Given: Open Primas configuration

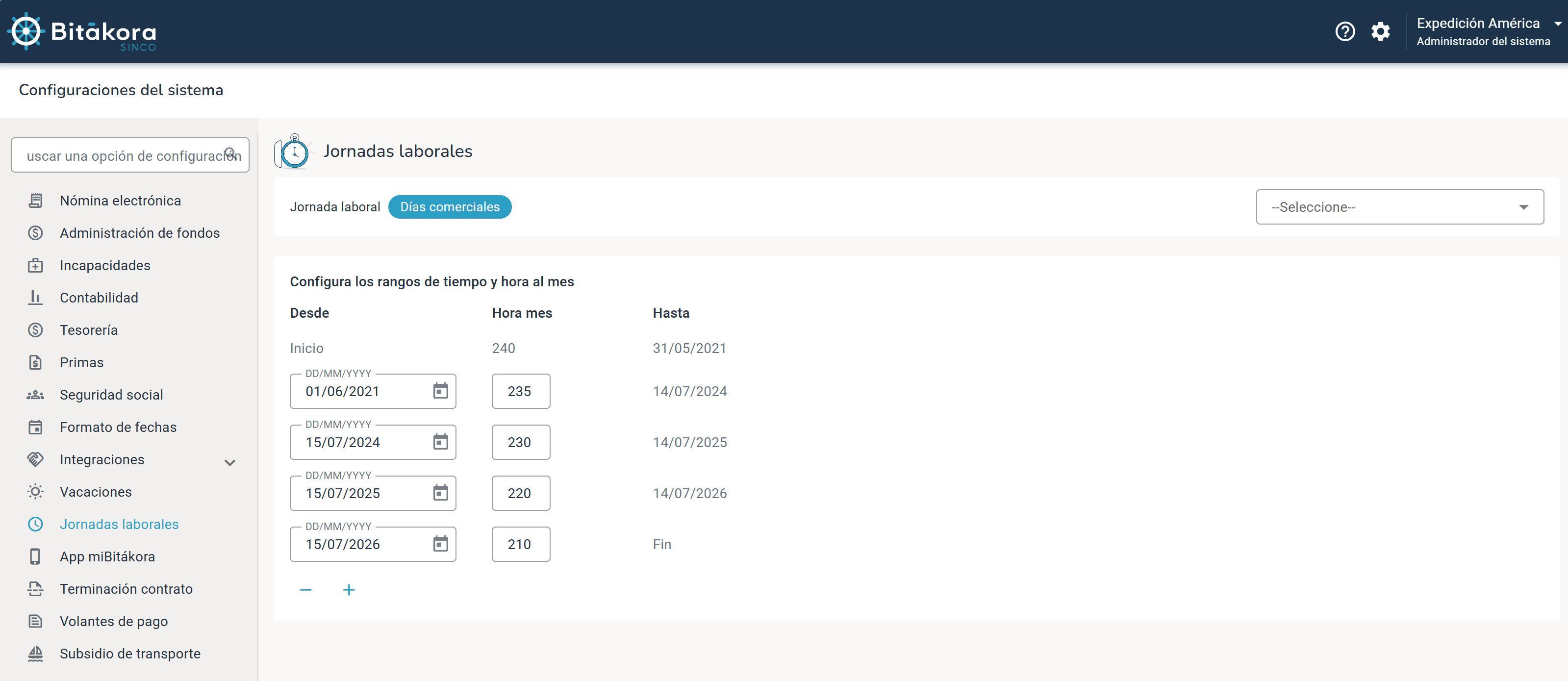Looking at the screenshot, I should tap(81, 363).
